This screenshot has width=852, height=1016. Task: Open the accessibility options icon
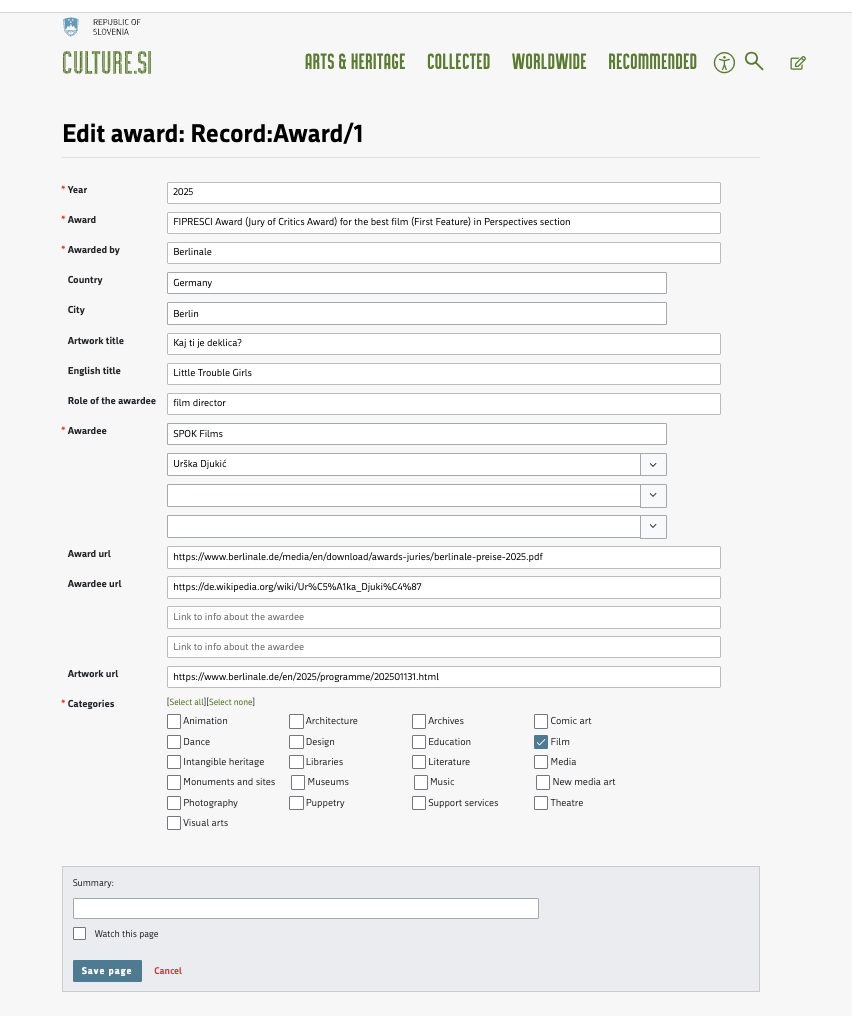coord(724,63)
